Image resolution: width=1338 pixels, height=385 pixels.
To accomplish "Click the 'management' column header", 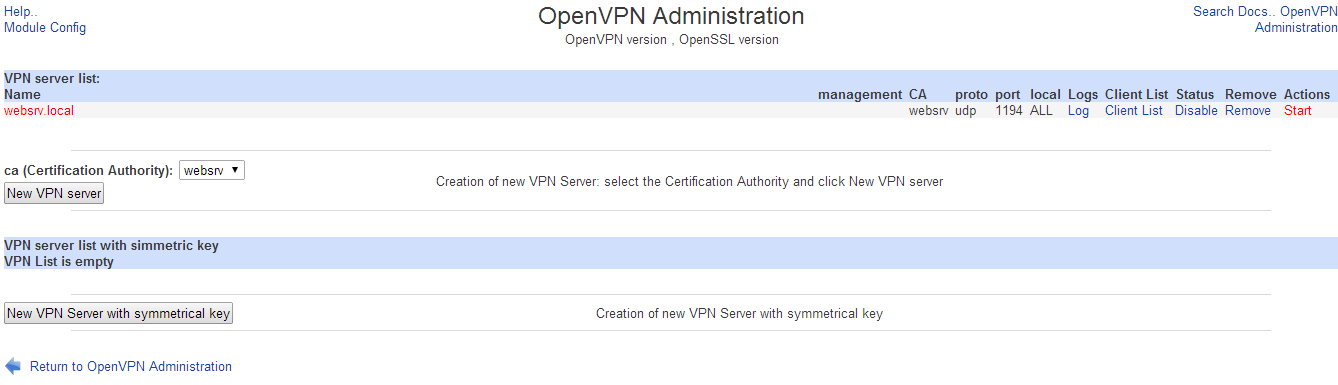I will click(860, 94).
